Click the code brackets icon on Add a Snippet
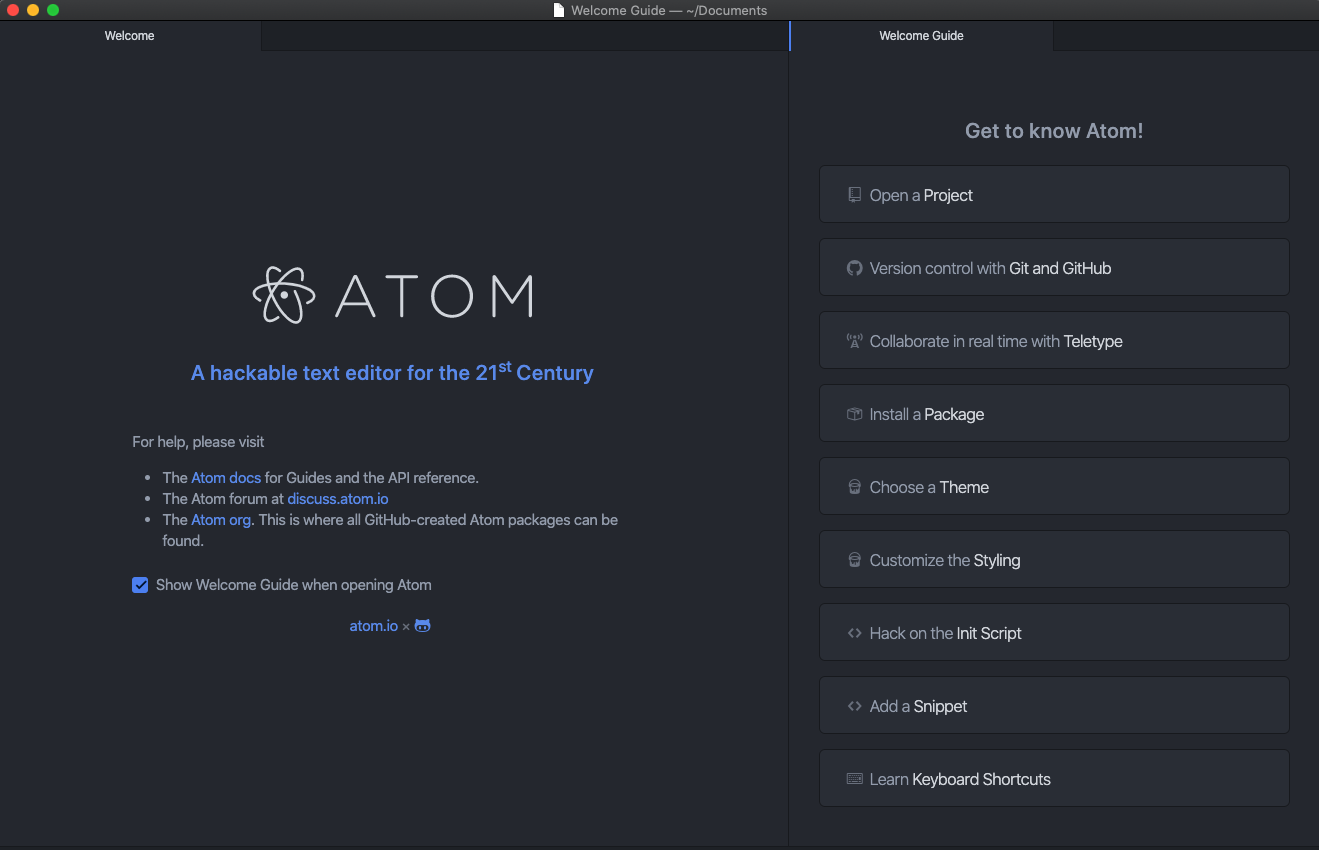Image resolution: width=1319 pixels, height=850 pixels. tap(854, 705)
